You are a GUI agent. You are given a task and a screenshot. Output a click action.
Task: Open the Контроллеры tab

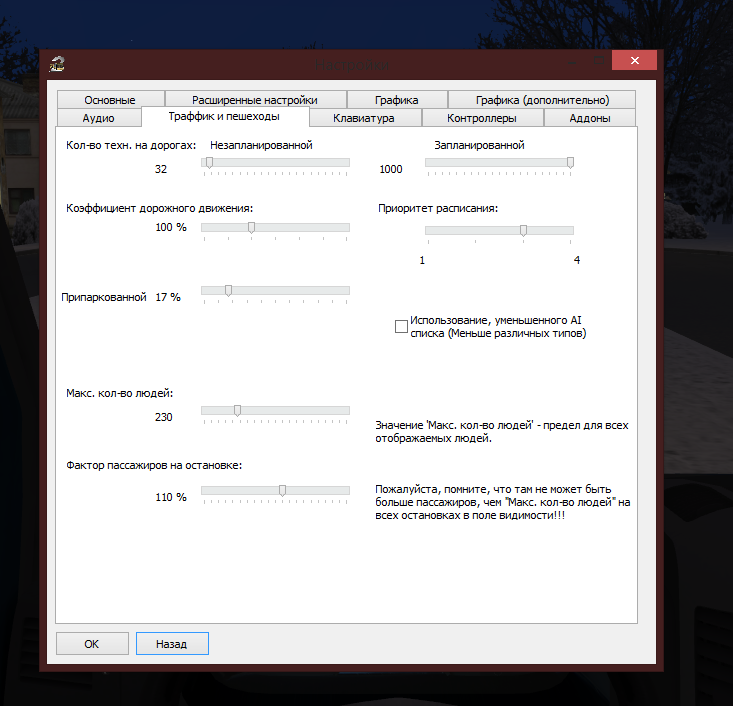[482, 118]
